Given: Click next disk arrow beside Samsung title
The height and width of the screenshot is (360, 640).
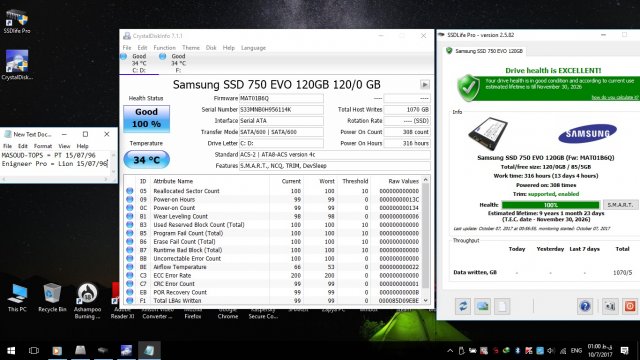Looking at the screenshot, I should [x=424, y=84].
